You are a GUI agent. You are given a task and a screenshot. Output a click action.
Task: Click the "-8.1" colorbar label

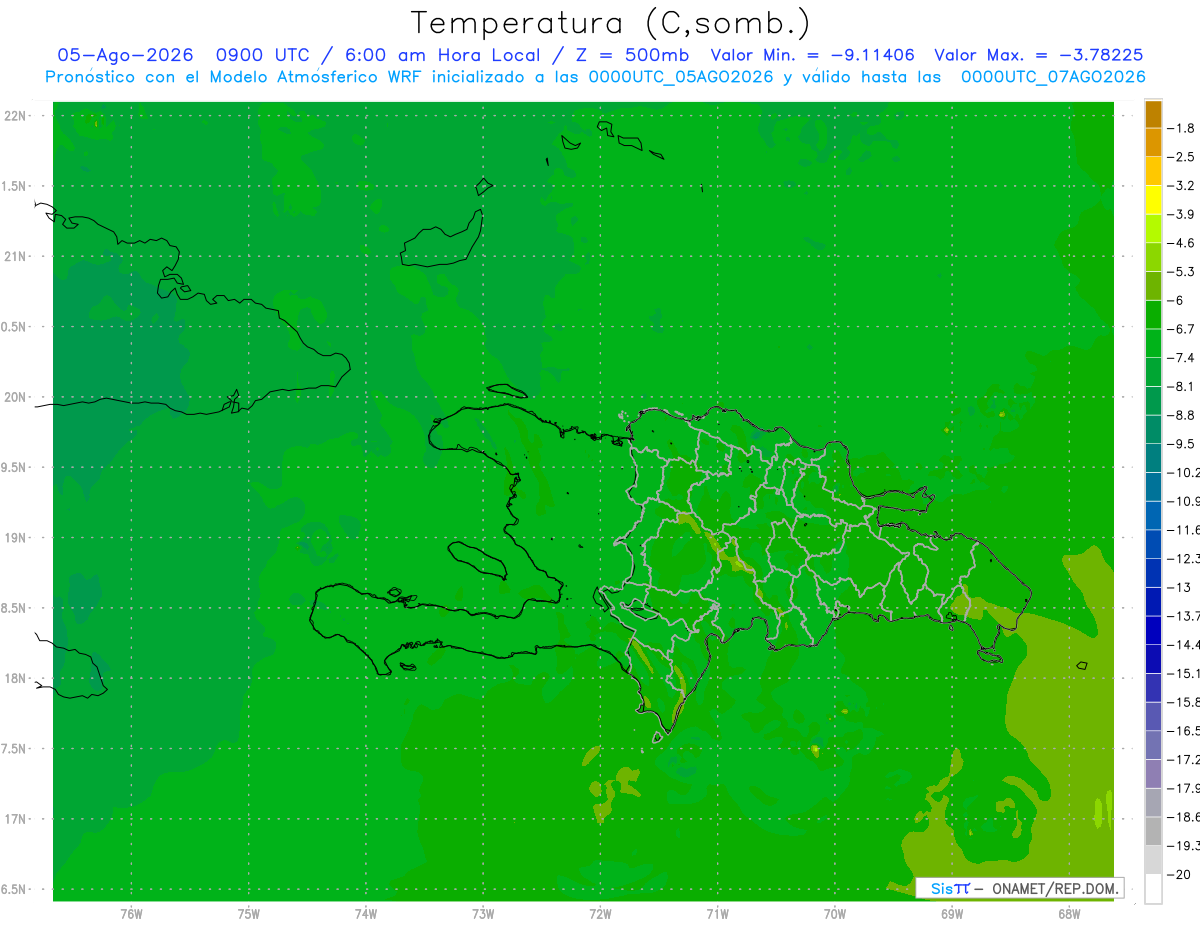(x=1182, y=386)
